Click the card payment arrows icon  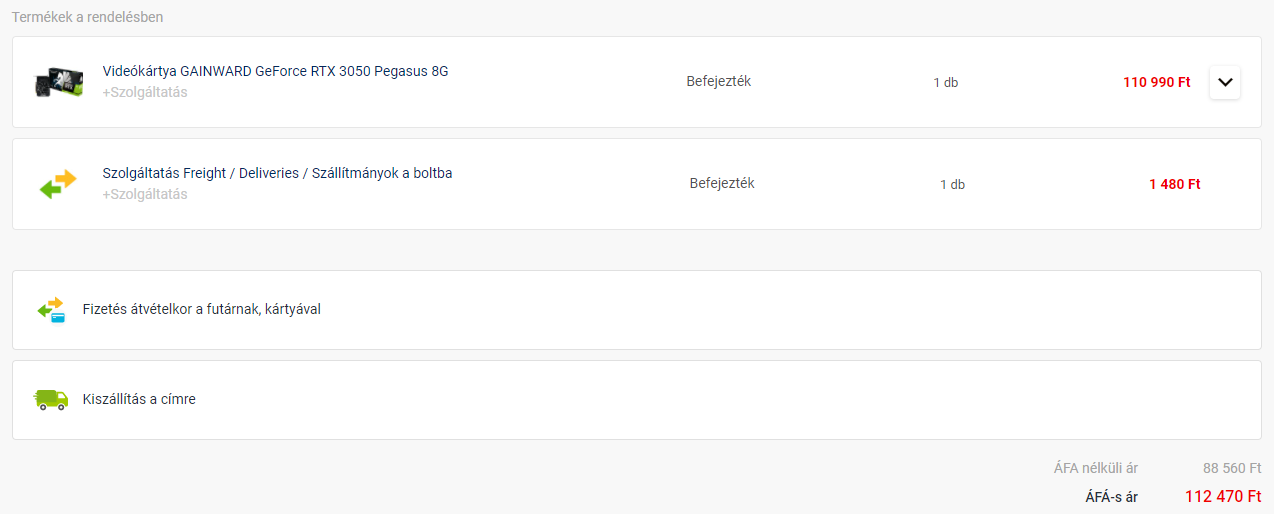coord(51,309)
